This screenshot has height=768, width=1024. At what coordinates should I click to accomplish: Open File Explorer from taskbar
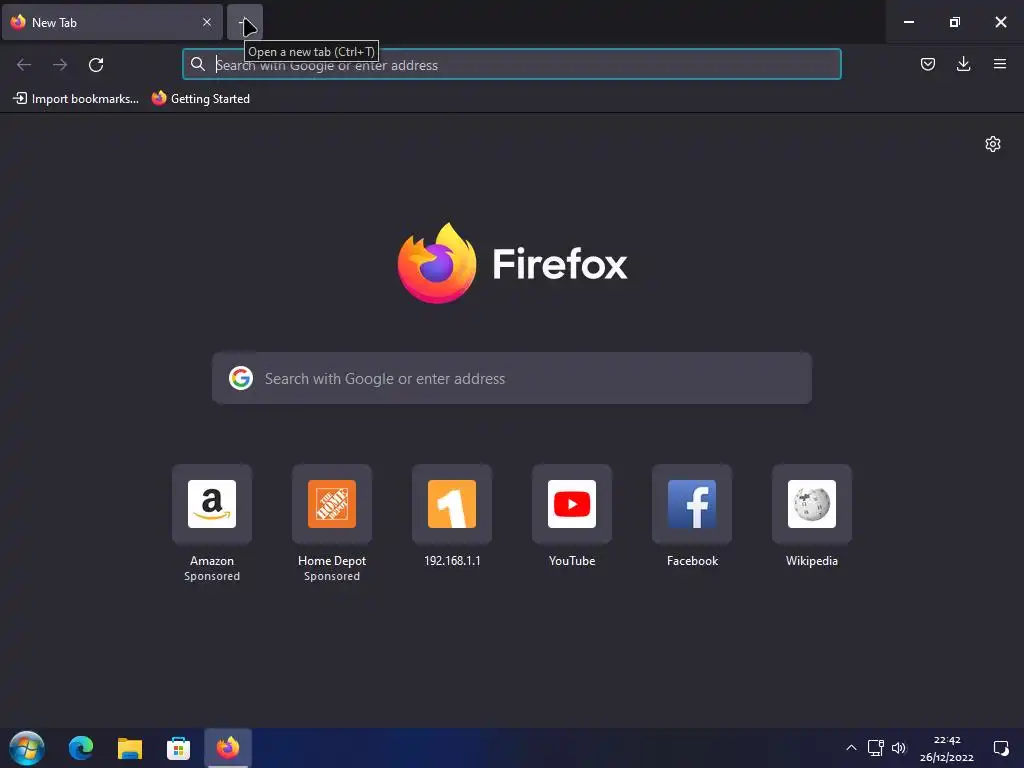(x=129, y=748)
